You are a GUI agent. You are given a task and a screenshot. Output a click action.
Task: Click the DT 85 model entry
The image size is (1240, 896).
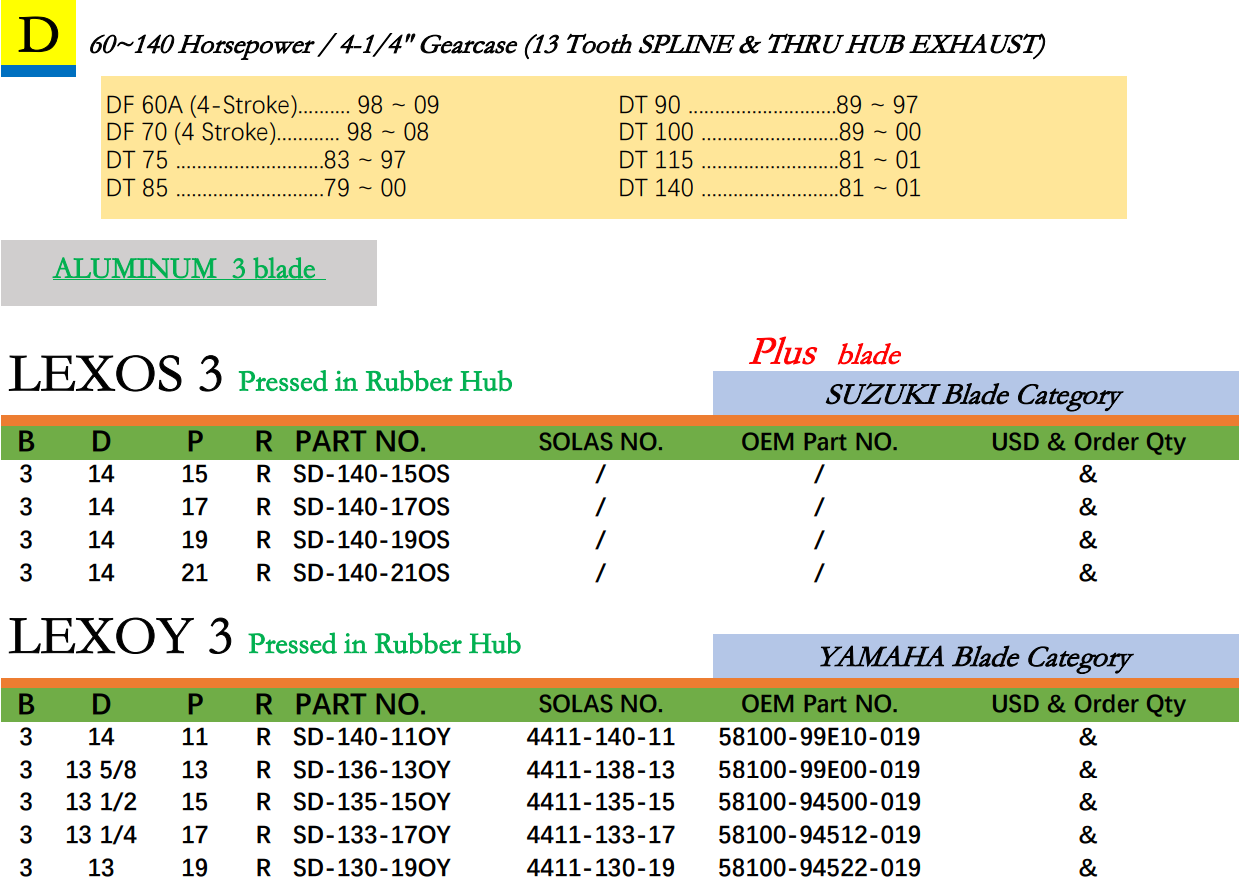(256, 188)
